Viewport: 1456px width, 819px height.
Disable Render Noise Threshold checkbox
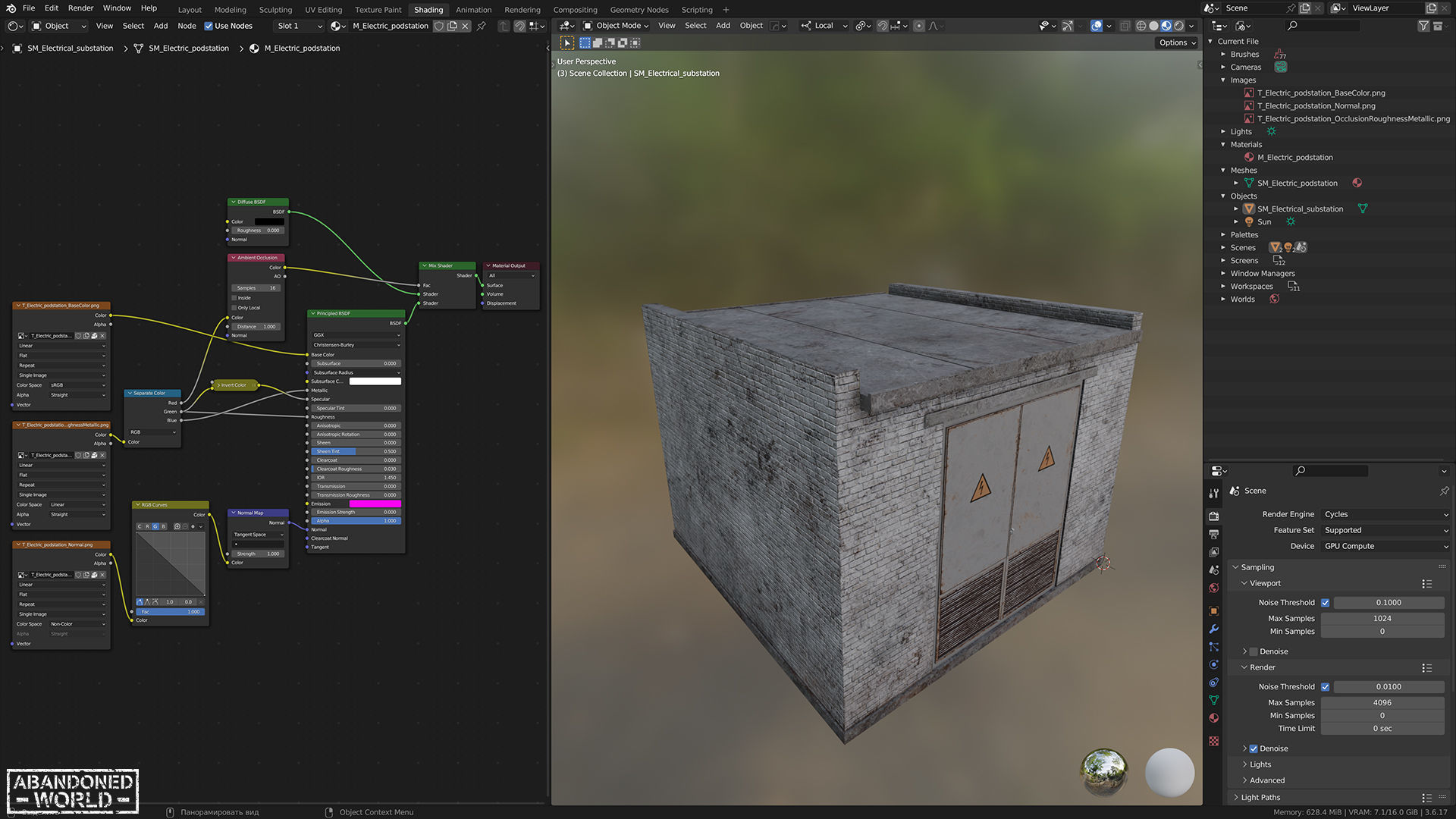point(1325,687)
